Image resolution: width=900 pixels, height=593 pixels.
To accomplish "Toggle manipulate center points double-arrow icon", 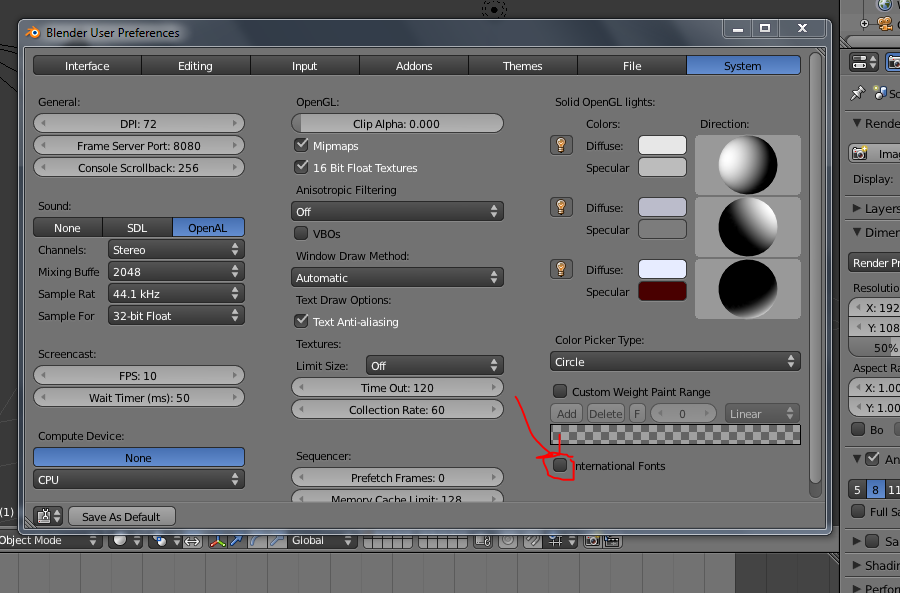I will coord(192,541).
